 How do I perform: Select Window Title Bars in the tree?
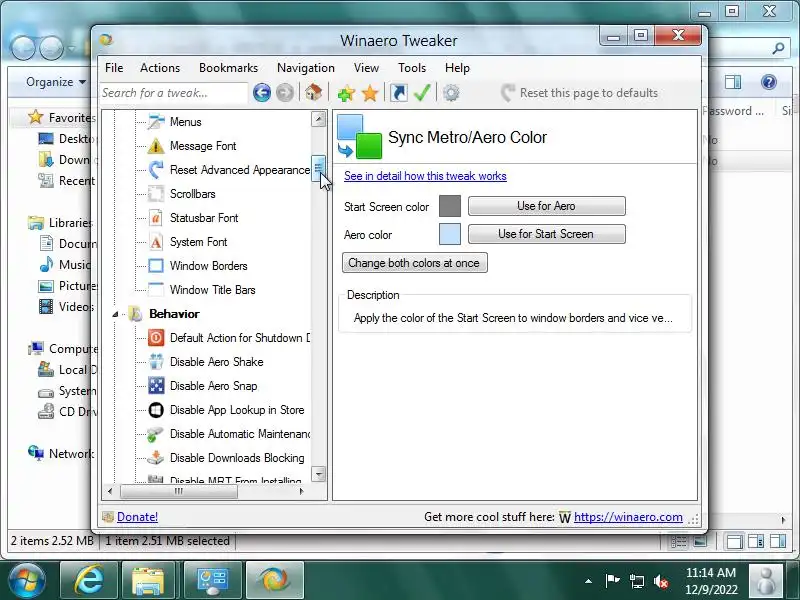[212, 290]
